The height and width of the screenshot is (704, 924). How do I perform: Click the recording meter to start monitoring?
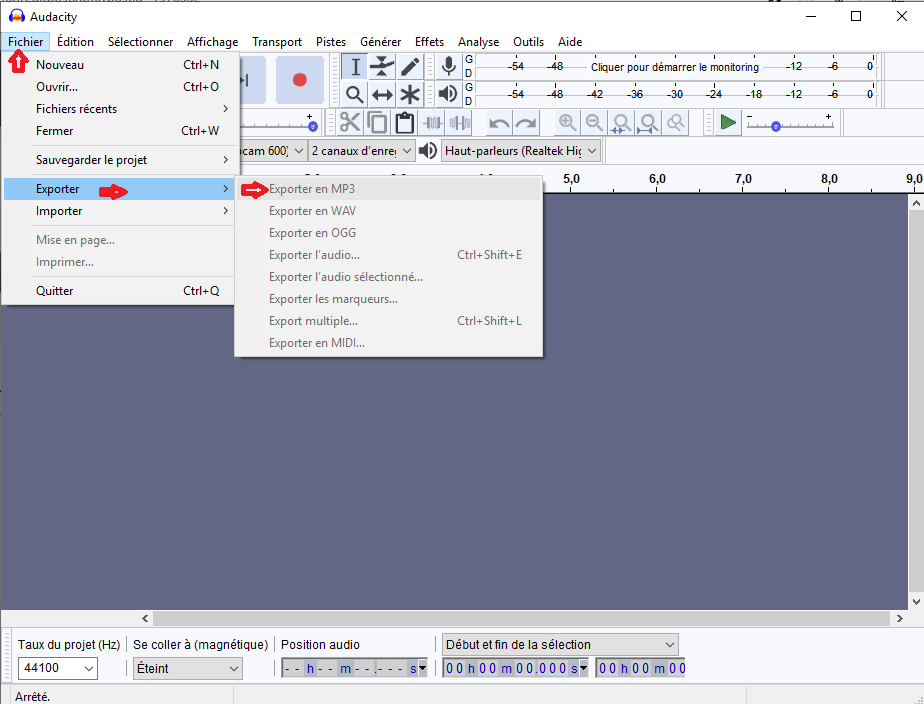[x=674, y=67]
